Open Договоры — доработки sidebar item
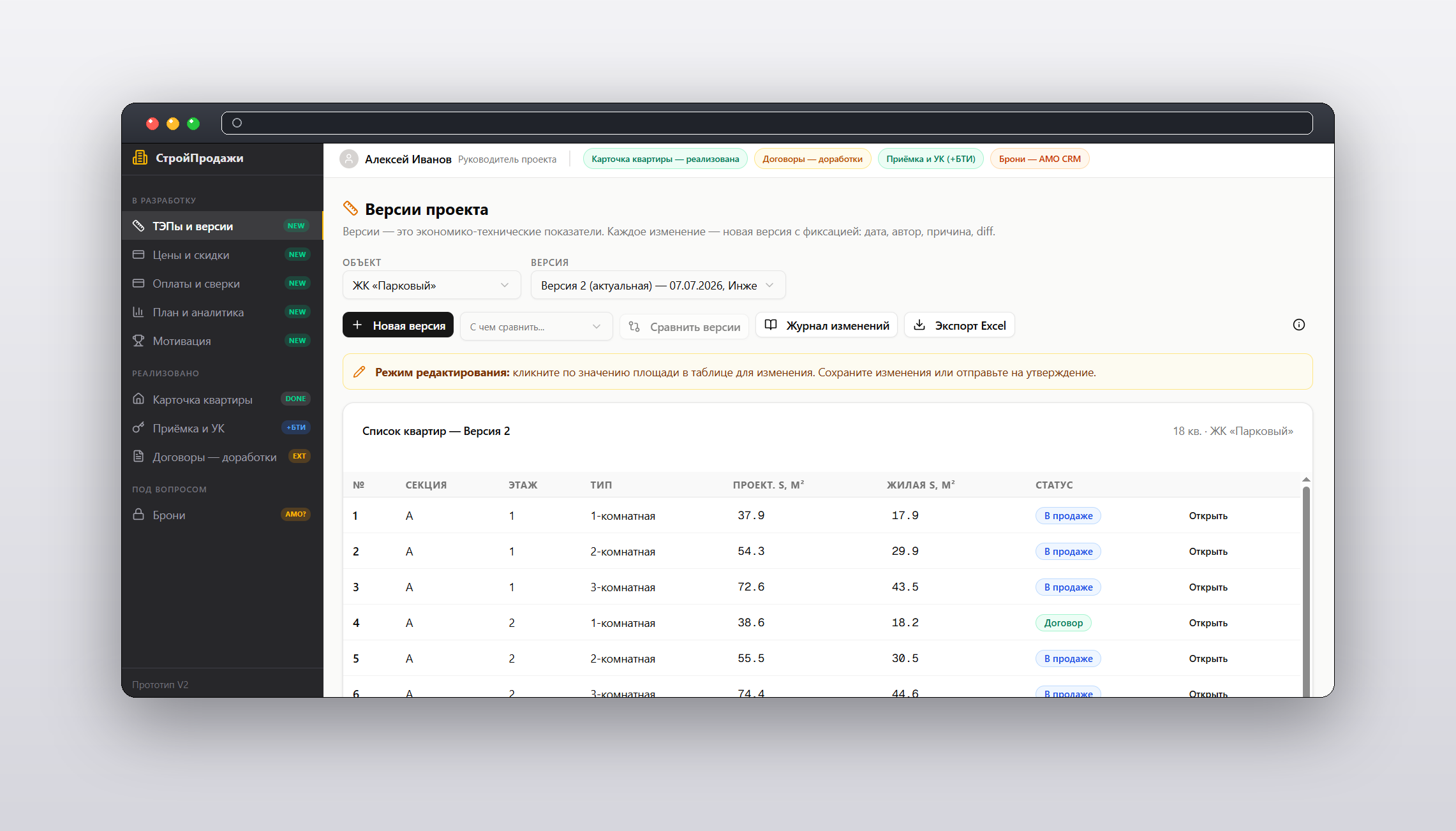The height and width of the screenshot is (831, 1456). [x=221, y=457]
